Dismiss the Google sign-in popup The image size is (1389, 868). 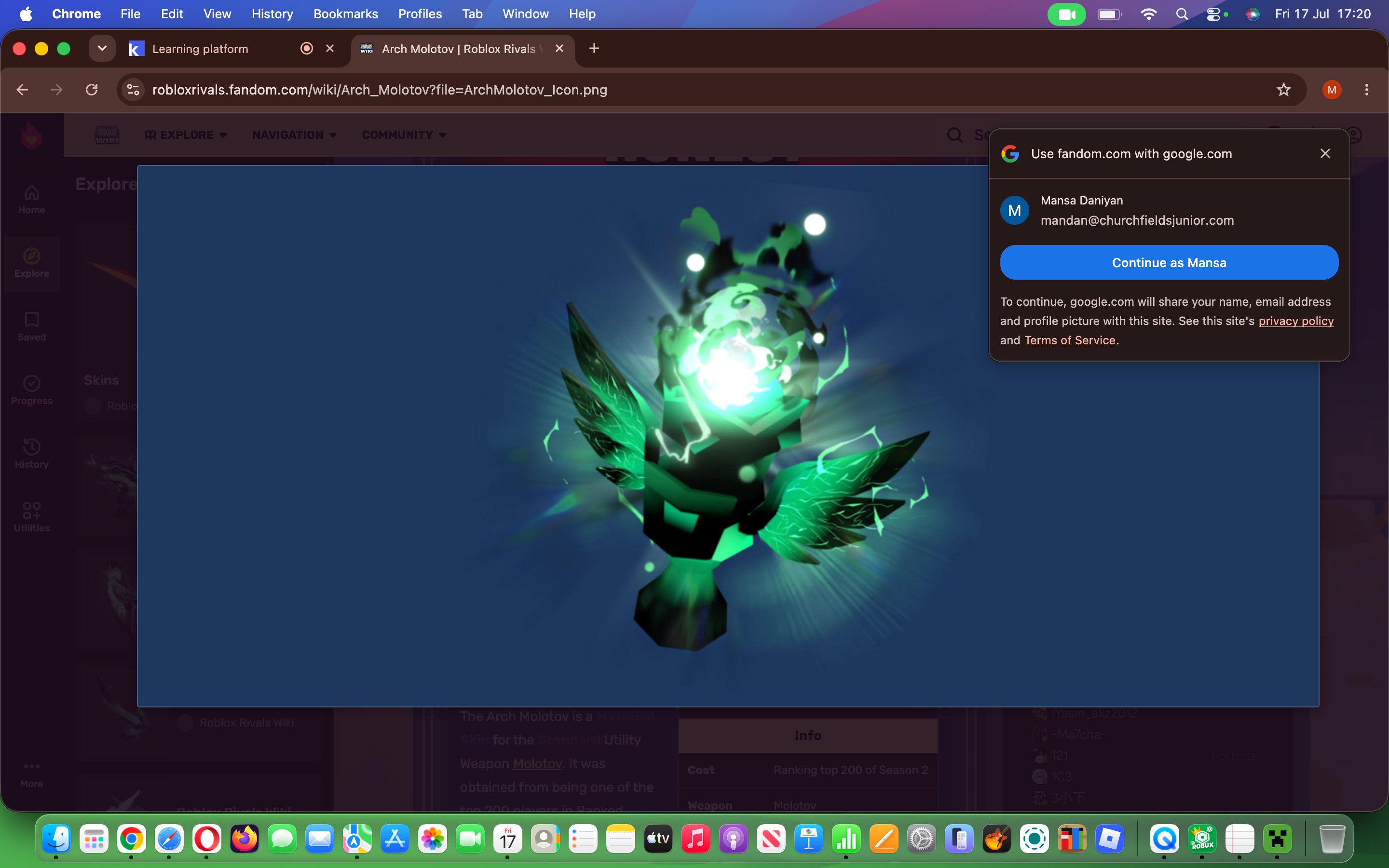tap(1325, 153)
